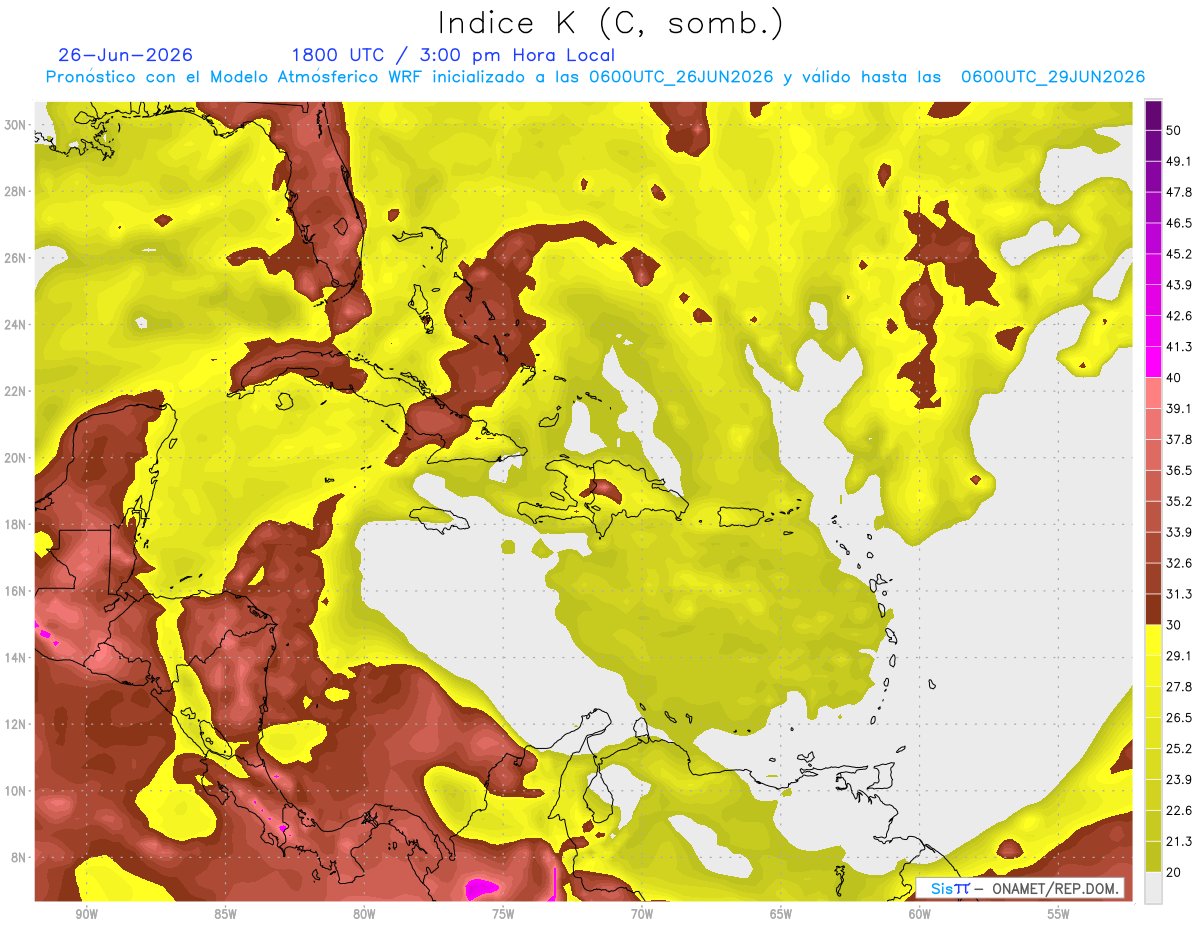The image size is (1200, 927).
Task: Click the latitude label "24N"
Action: [x=15, y=325]
